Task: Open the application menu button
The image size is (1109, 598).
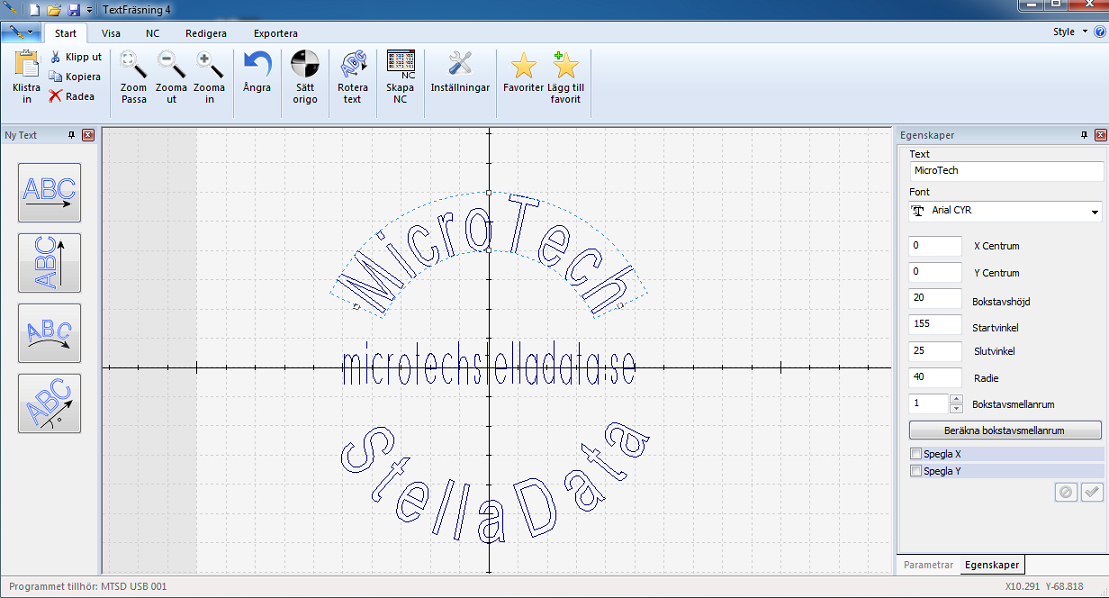Action: pos(21,33)
